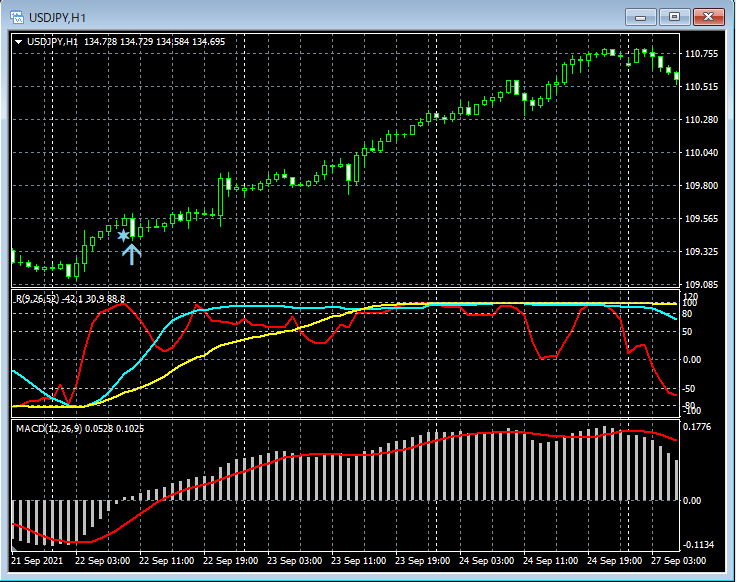This screenshot has width=737, height=582.
Task: Minimize the USDJPY,H1 chart window
Action: [x=640, y=17]
